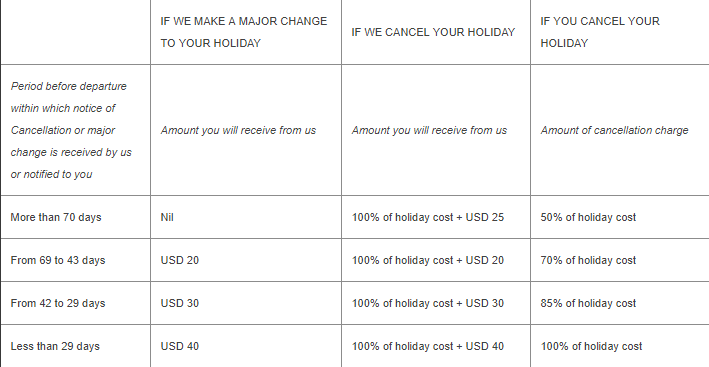Select '100% of holiday cost + USD 30'
Viewport: 709px width, 367px height.
click(428, 303)
